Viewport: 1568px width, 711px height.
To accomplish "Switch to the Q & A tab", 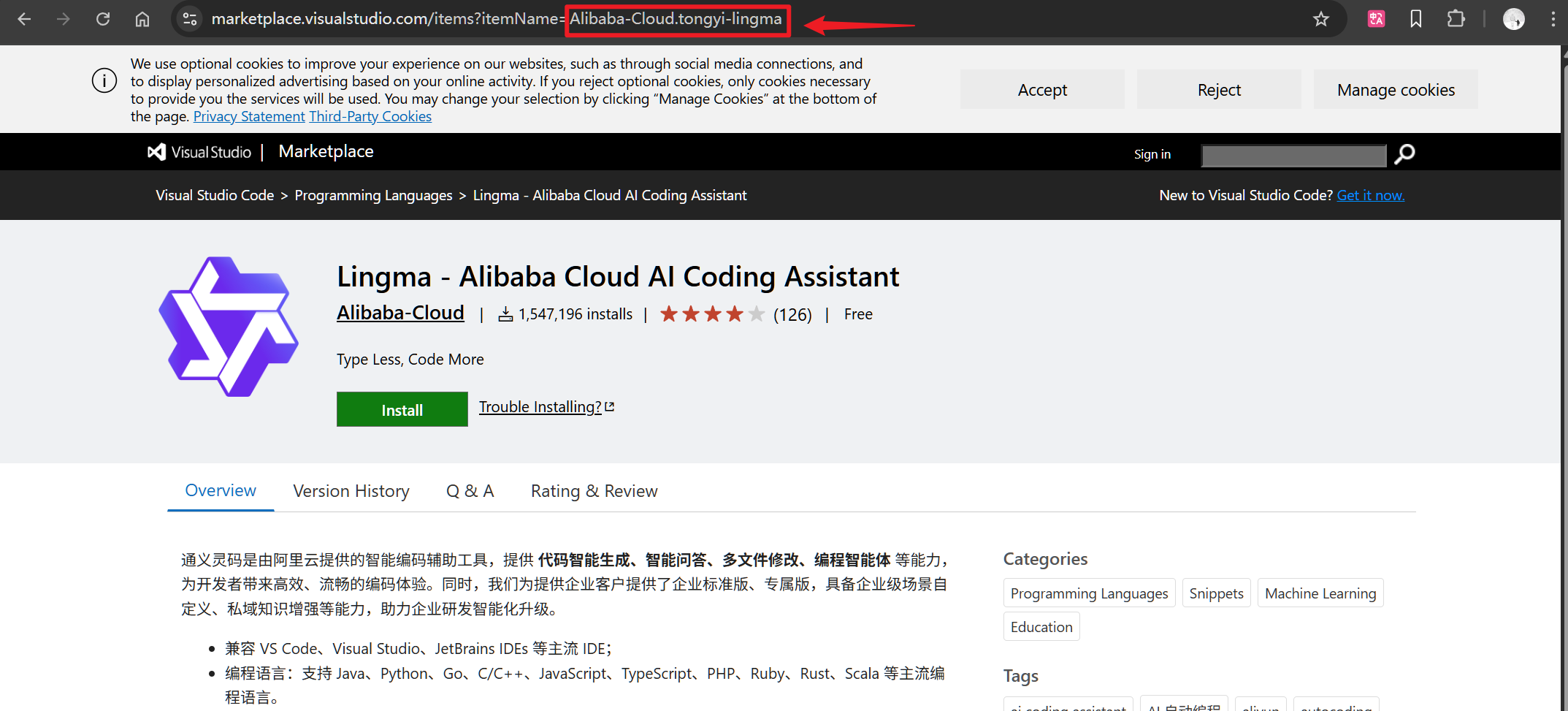I will pyautogui.click(x=470, y=491).
